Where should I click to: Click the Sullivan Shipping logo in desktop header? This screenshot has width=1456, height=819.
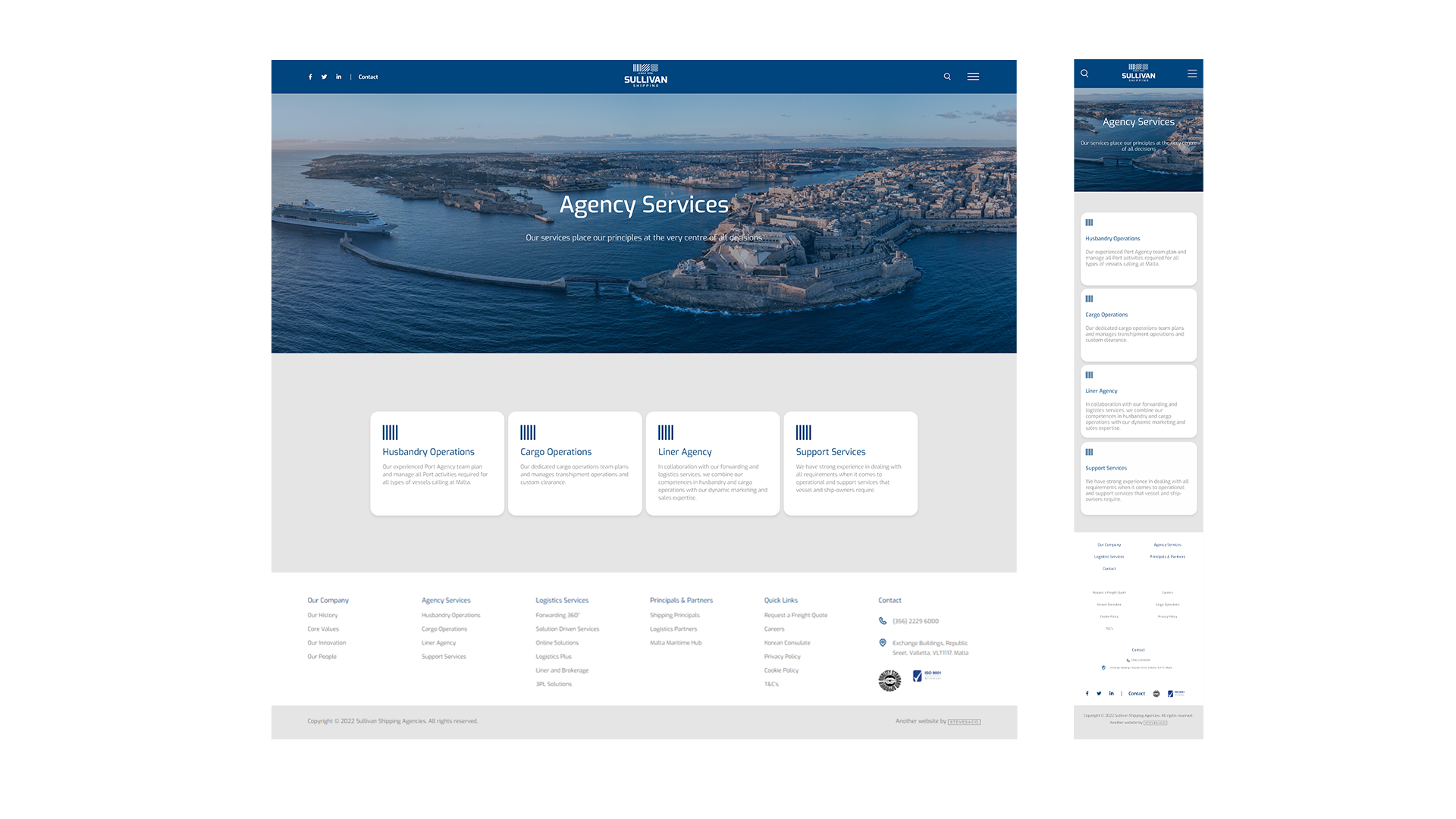pyautogui.click(x=645, y=76)
